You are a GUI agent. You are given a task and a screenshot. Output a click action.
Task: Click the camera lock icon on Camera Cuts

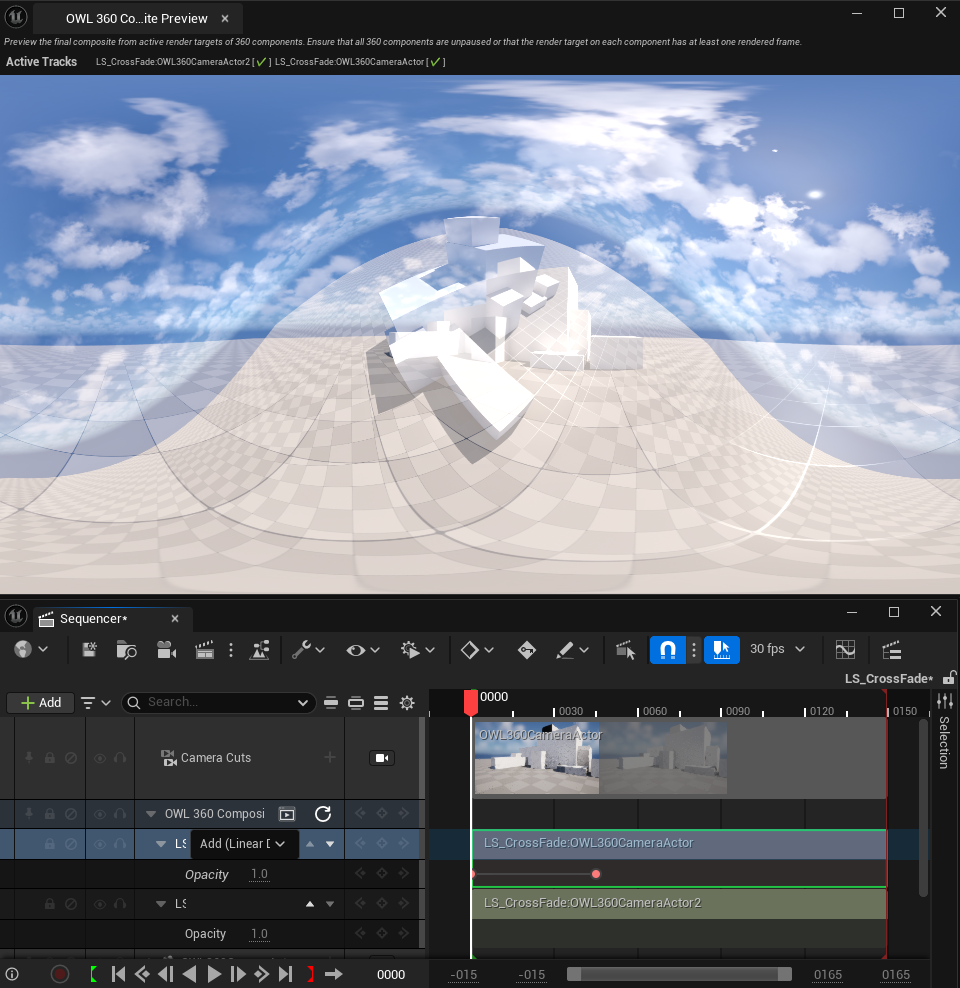click(381, 758)
